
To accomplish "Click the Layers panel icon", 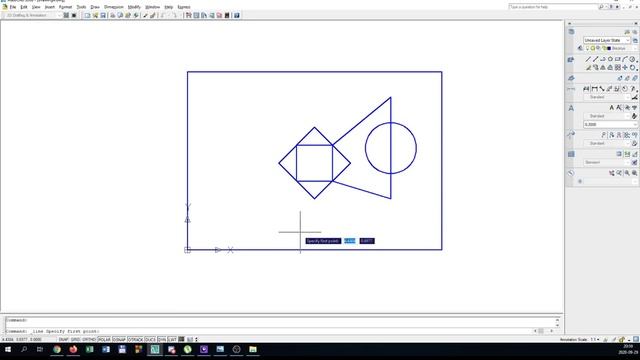I will (x=571, y=32).
